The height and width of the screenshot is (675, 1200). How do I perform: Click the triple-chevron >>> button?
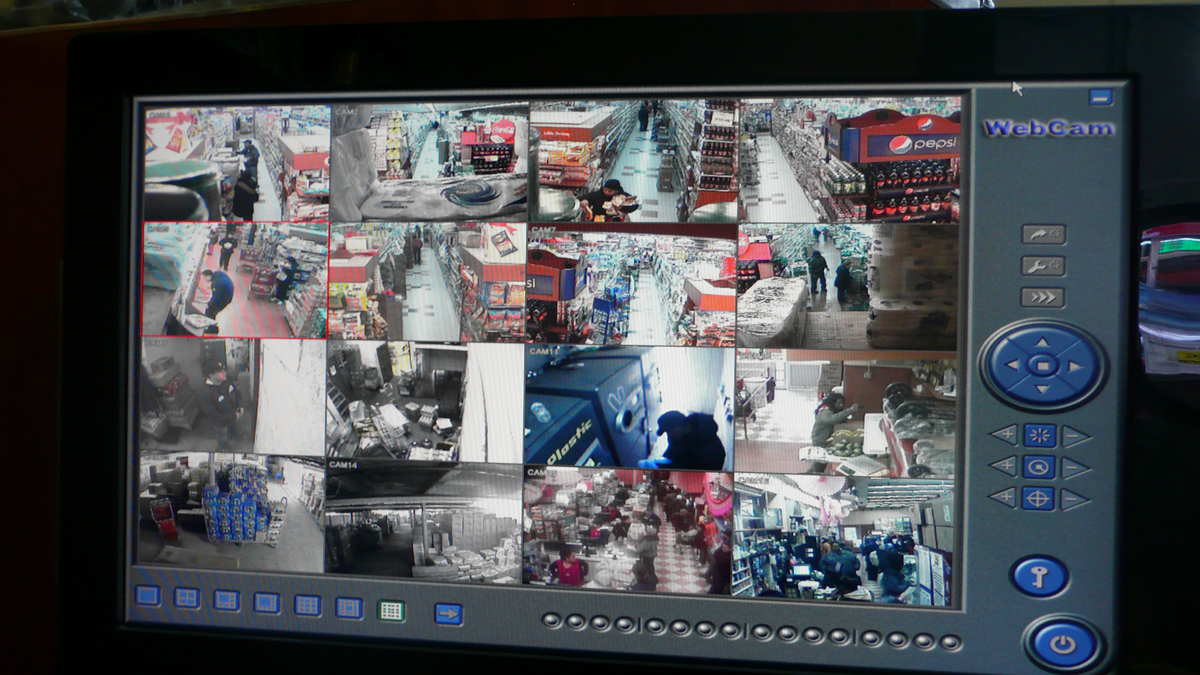pos(1042,297)
